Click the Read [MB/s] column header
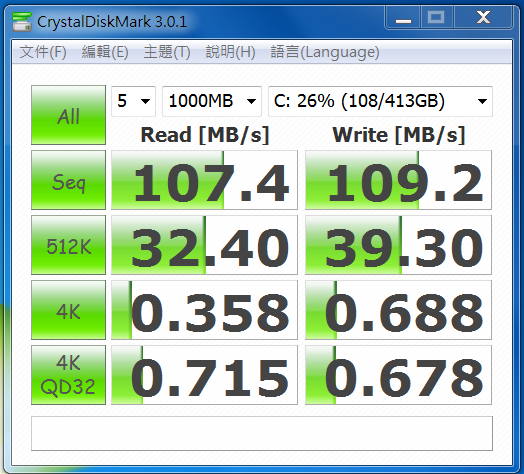 (x=205, y=135)
